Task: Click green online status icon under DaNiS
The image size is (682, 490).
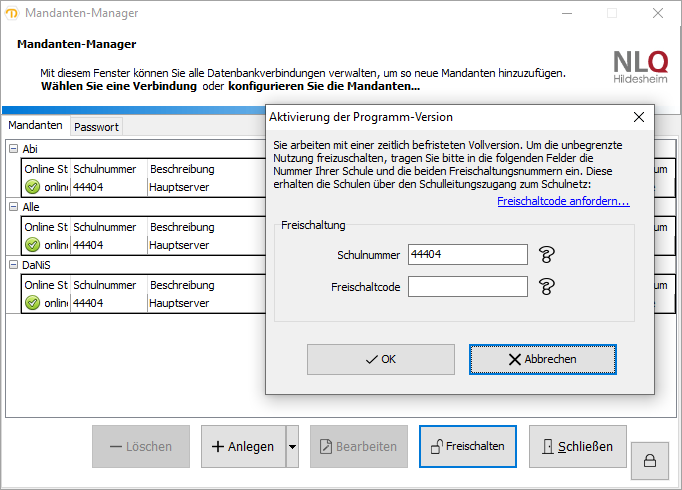Action: pos(33,303)
